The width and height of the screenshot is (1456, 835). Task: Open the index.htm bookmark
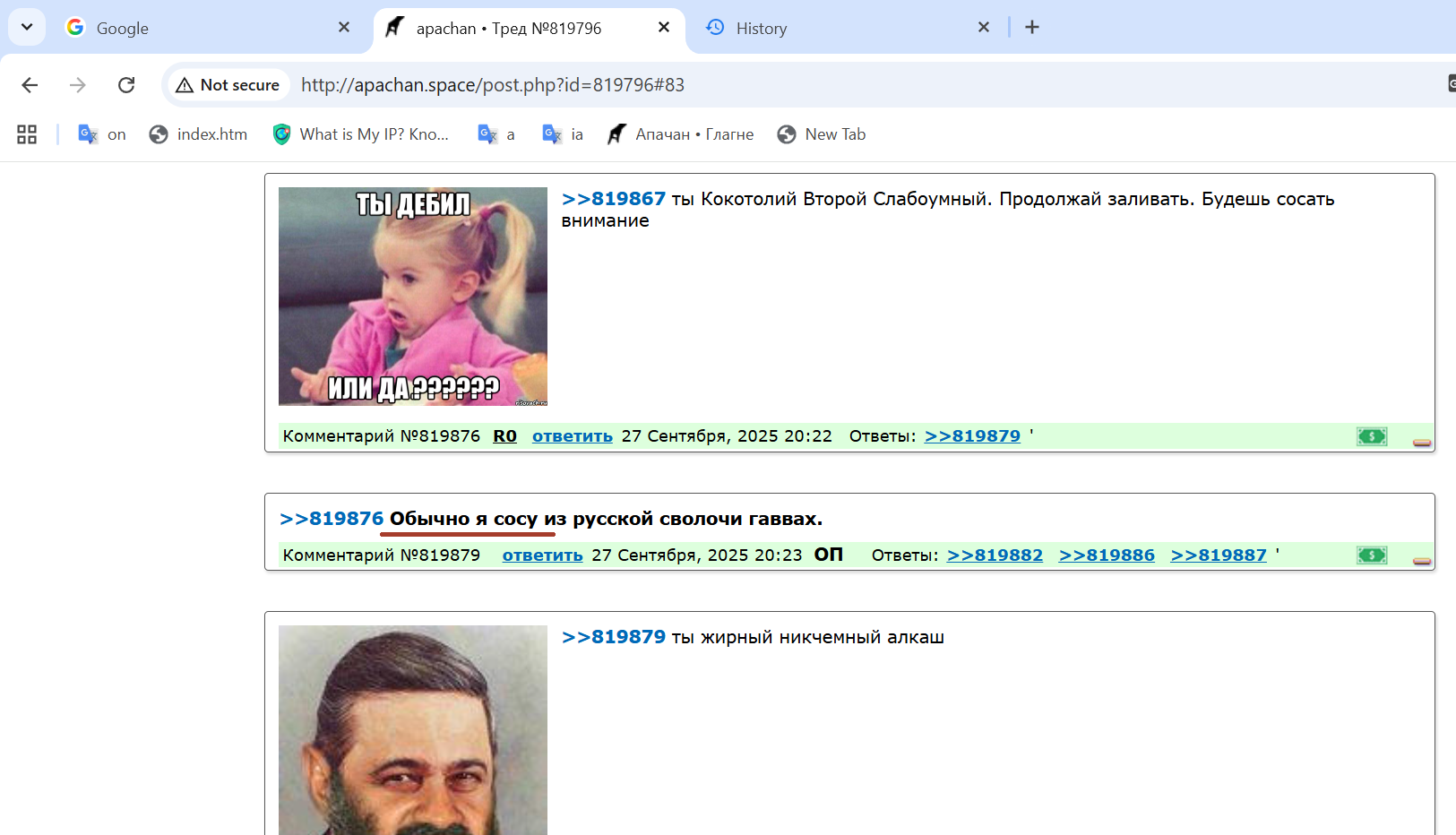tap(198, 134)
